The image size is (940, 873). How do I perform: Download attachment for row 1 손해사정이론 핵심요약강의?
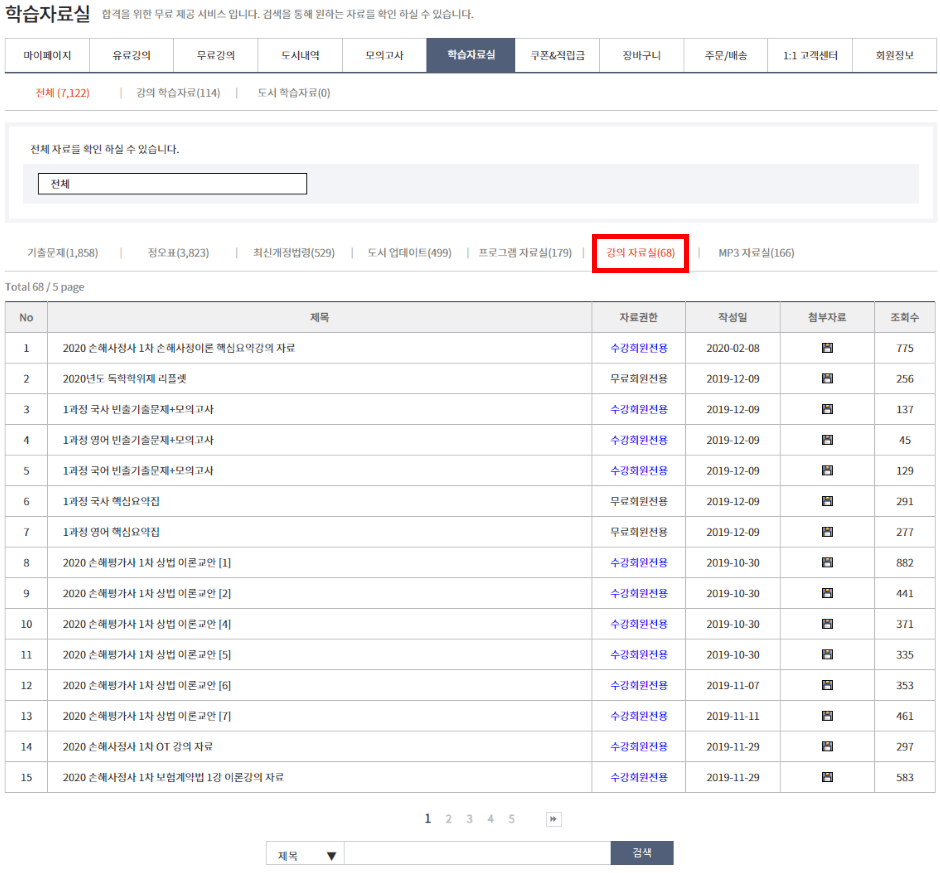point(827,348)
